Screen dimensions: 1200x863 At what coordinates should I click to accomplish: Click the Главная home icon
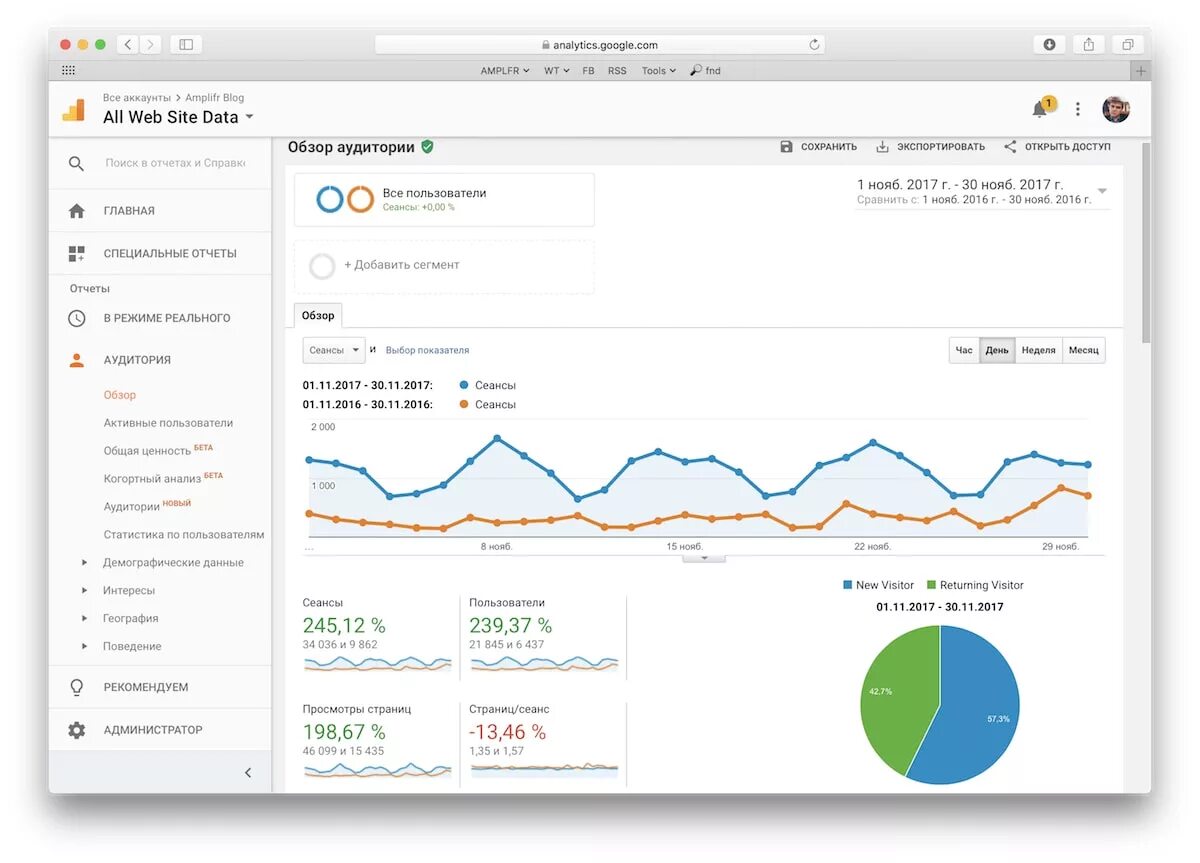coord(76,211)
